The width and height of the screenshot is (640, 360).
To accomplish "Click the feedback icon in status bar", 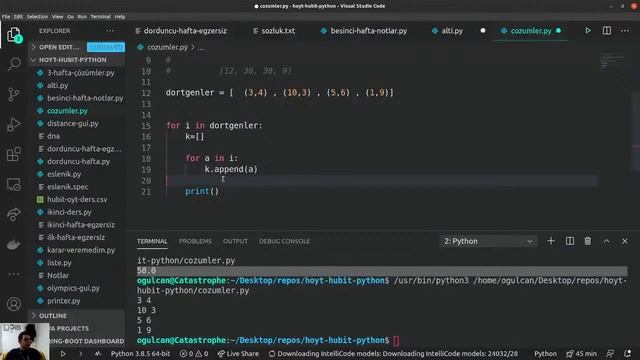I will (x=610, y=353).
